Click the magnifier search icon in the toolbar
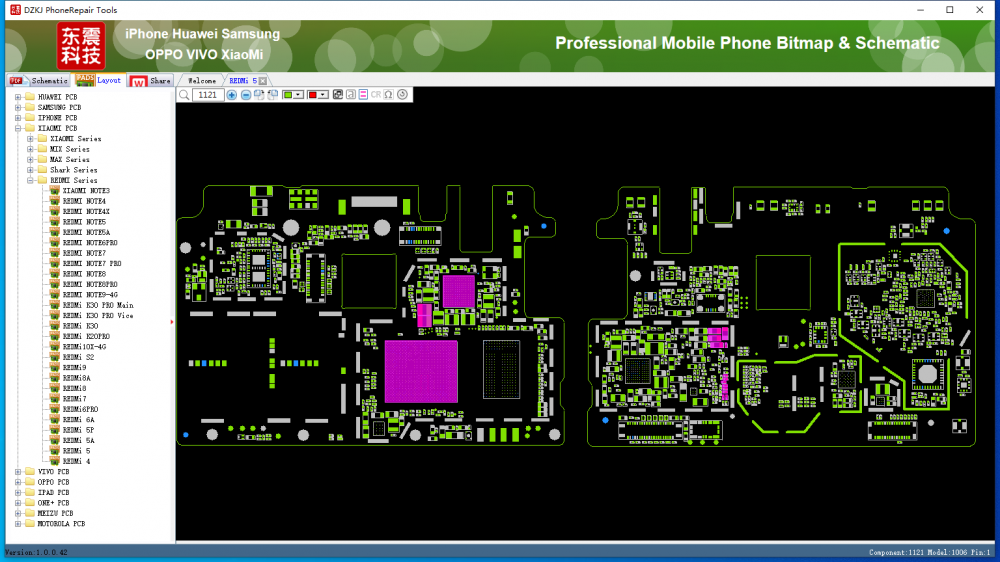This screenshot has width=1000, height=562. [x=184, y=95]
